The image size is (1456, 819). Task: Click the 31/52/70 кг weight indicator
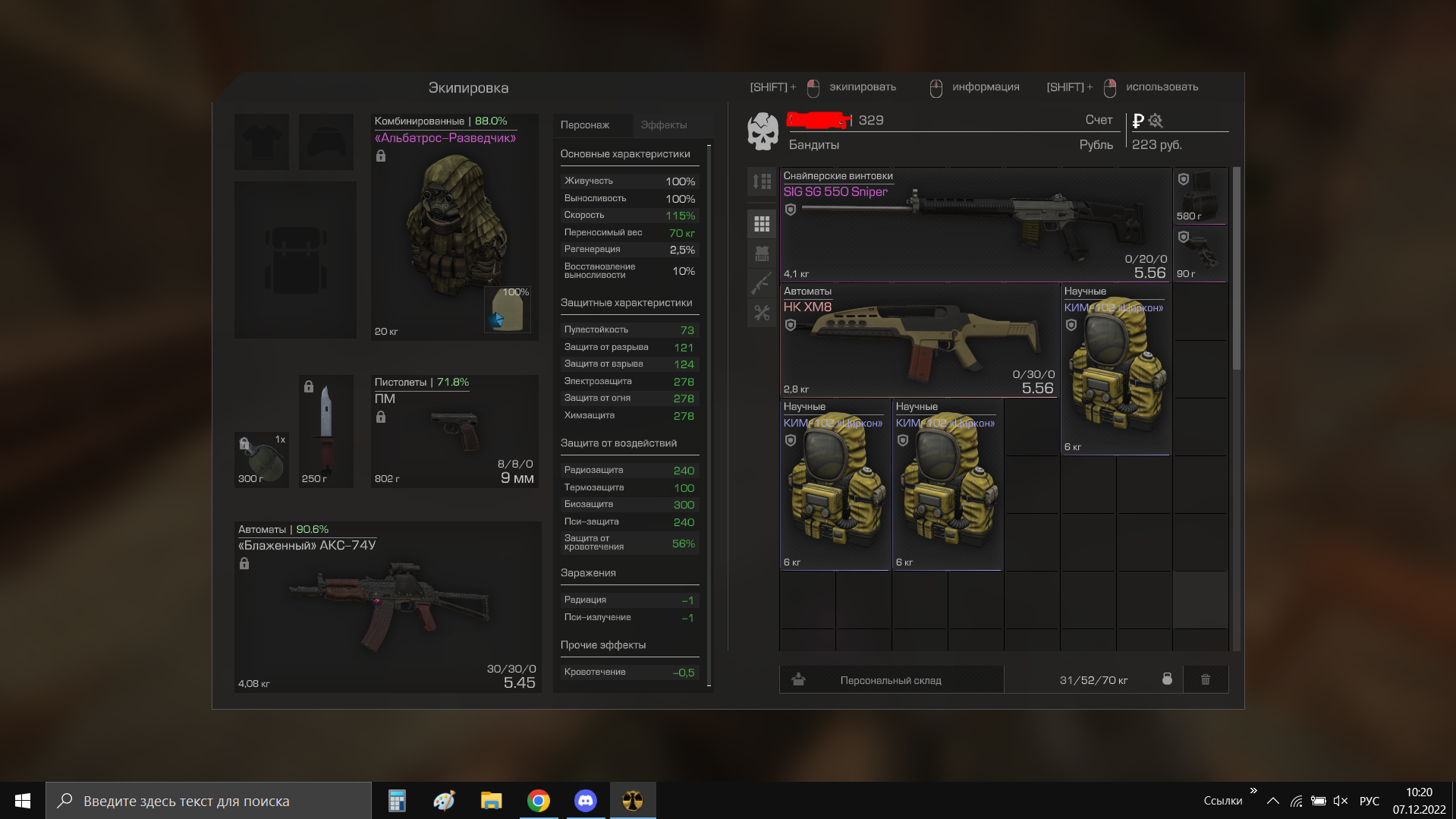(1093, 679)
